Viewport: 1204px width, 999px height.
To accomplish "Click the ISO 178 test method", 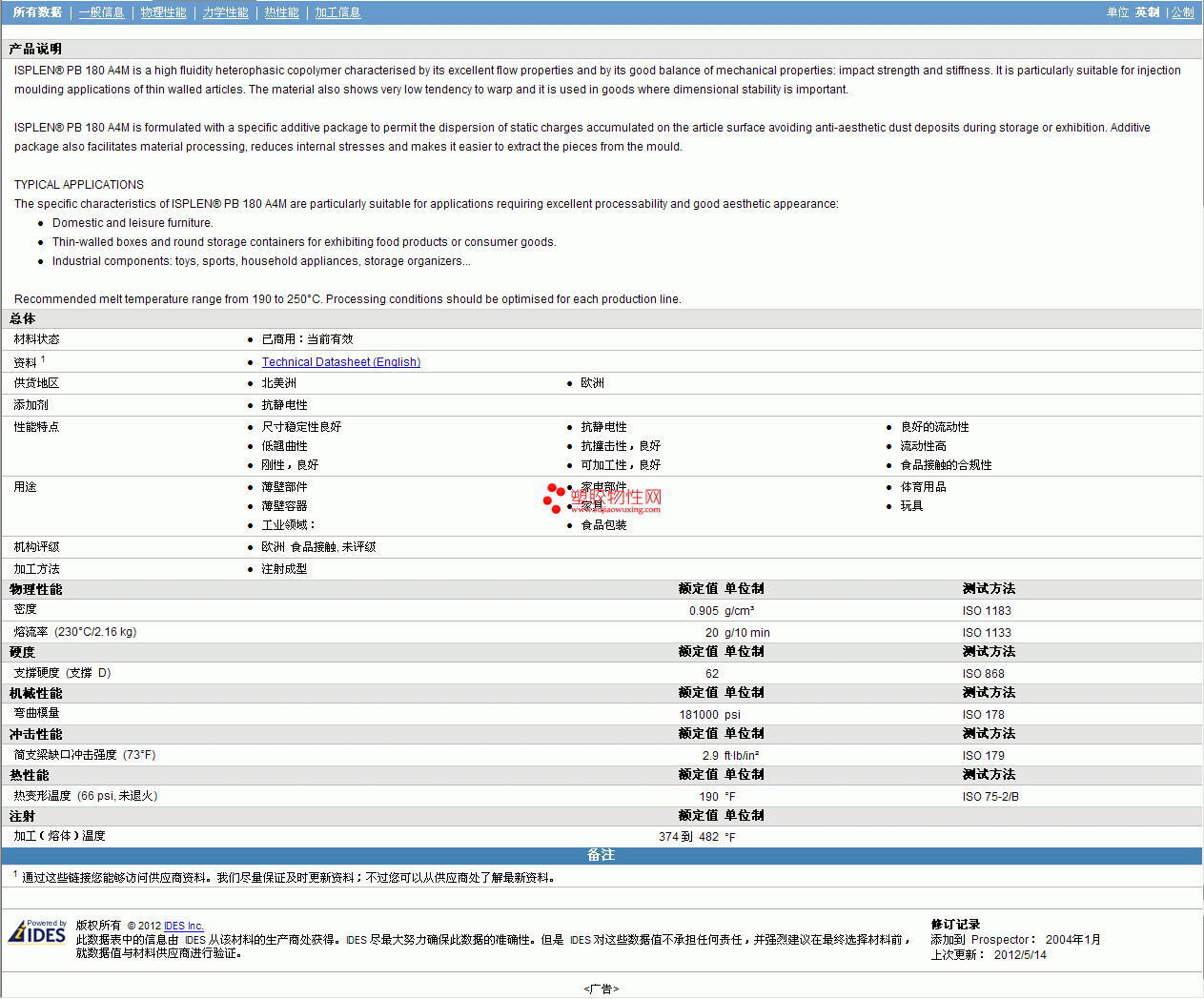I will [x=983, y=715].
